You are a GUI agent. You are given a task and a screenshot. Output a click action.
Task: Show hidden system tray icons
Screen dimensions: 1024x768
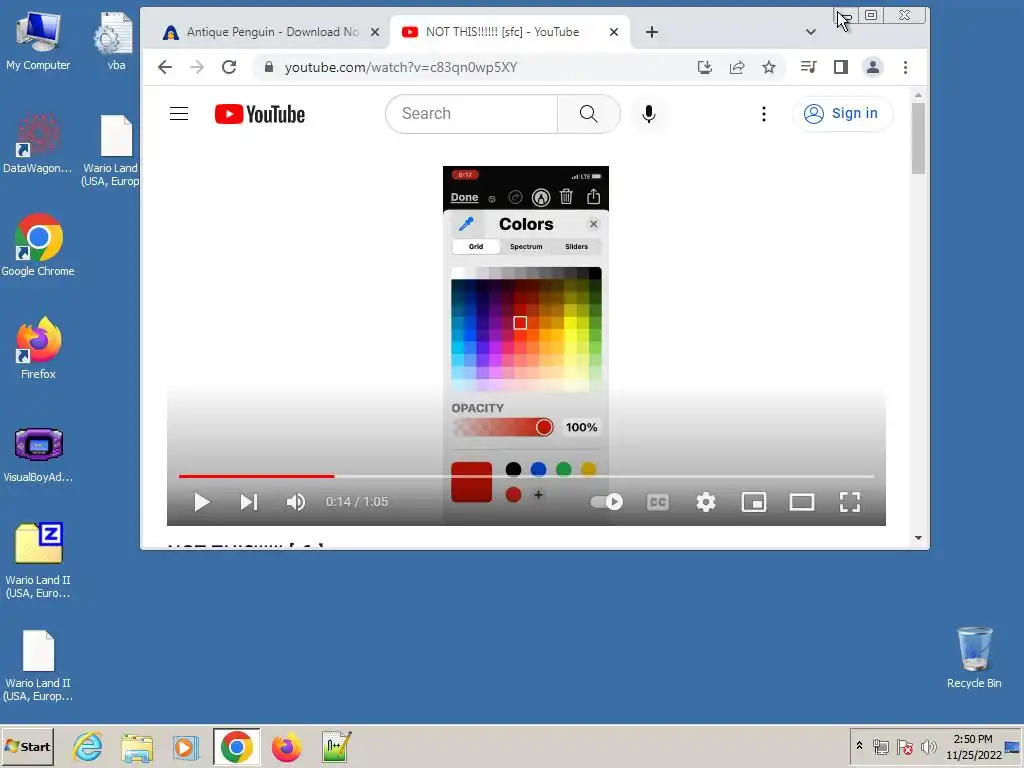point(859,746)
